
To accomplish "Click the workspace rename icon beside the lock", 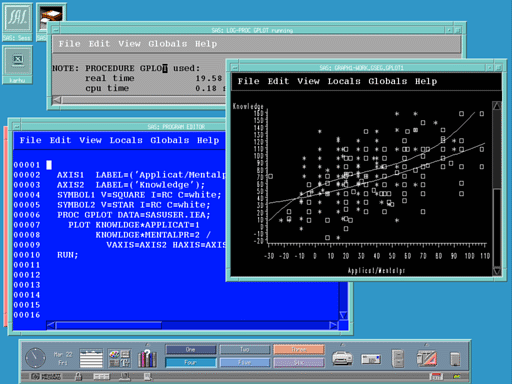I will 101,377.
